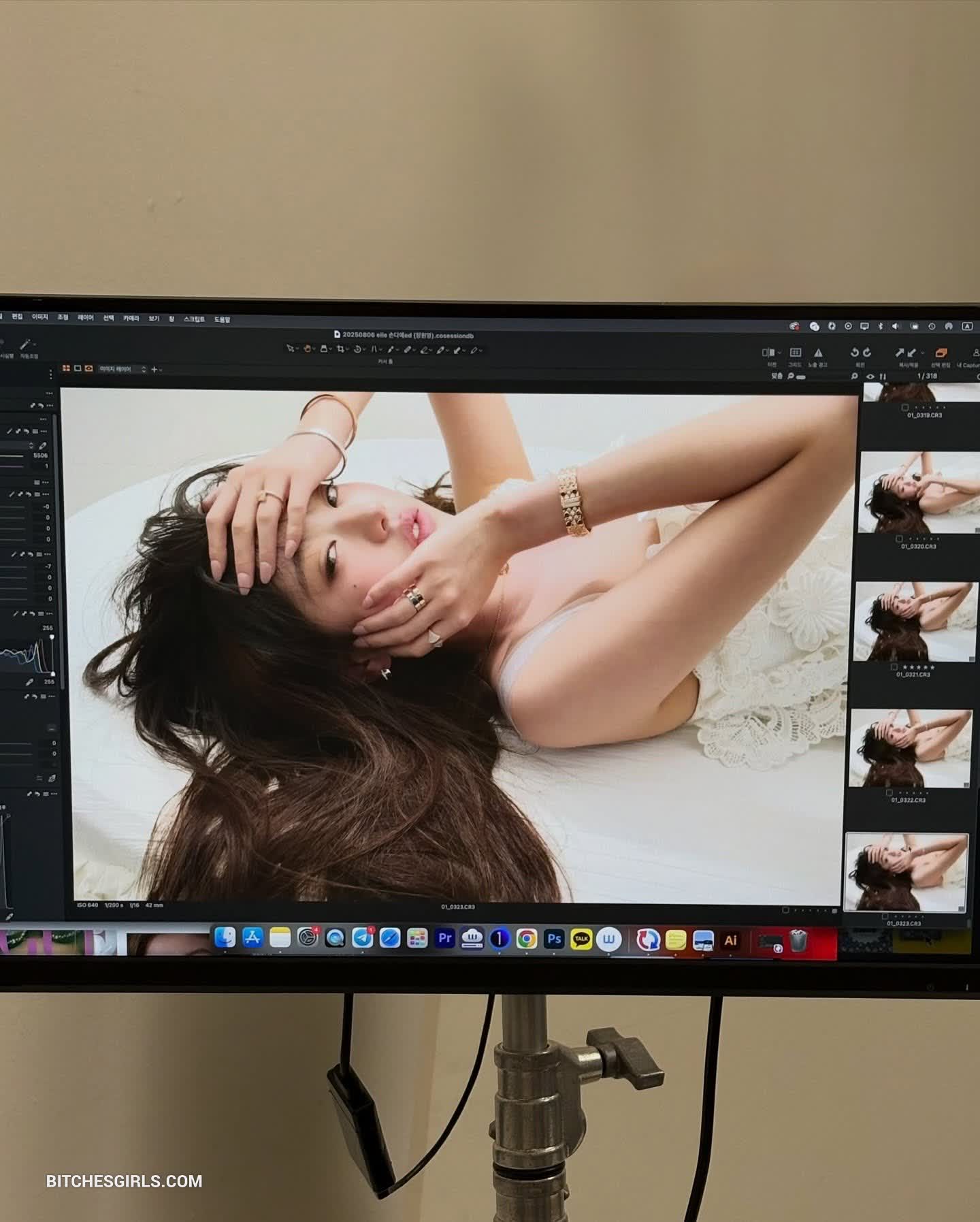Open the 카메라 (Camera) menu

pos(131,318)
